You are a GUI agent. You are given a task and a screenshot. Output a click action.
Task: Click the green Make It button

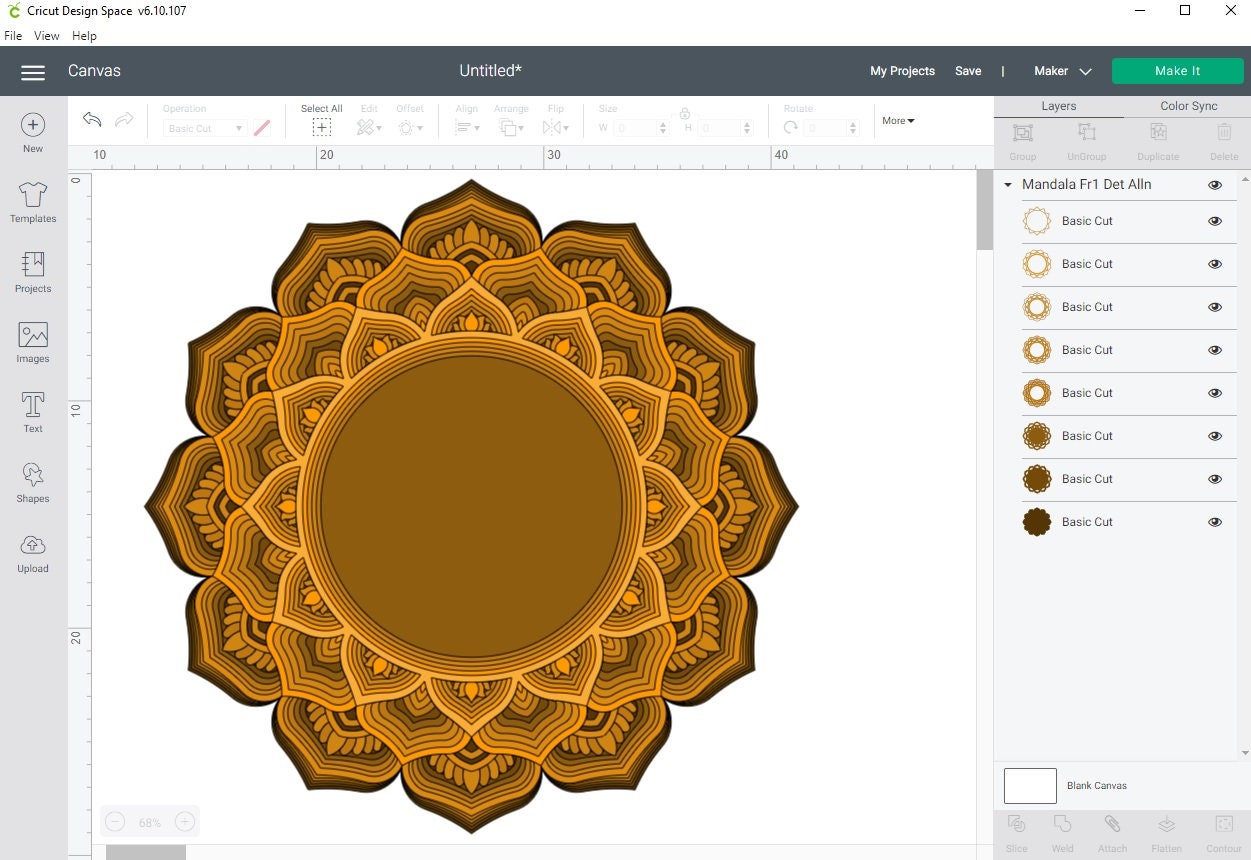[1177, 71]
